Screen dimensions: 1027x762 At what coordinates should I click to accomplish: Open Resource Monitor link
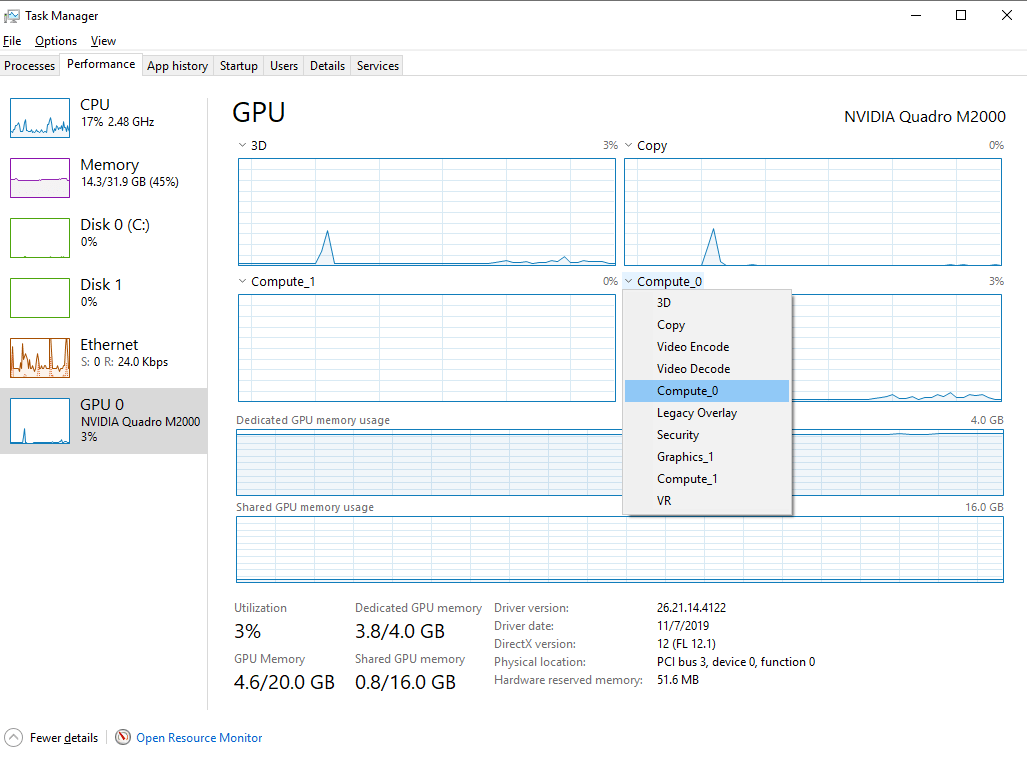[199, 738]
